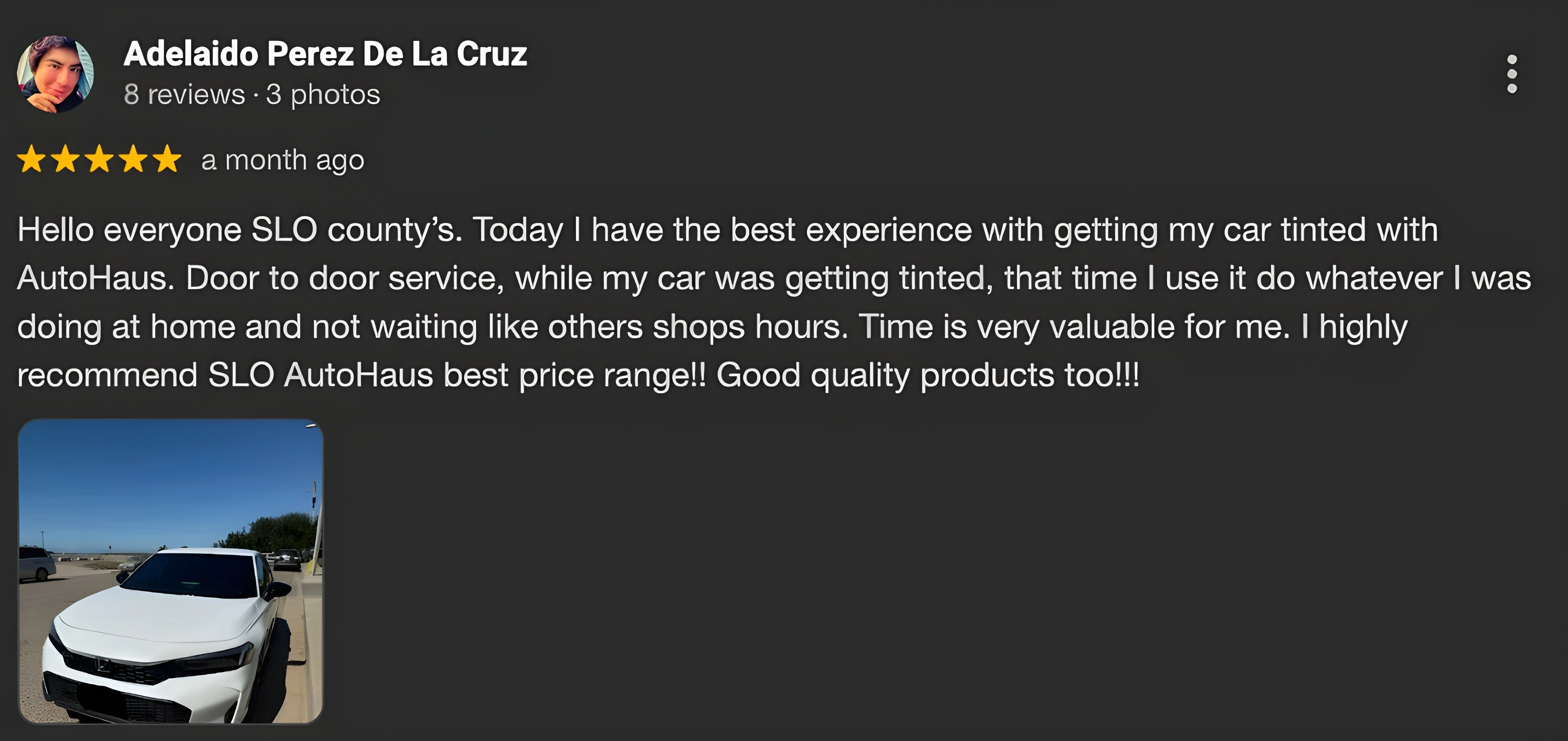Click the "3 photos" count

coord(323,94)
